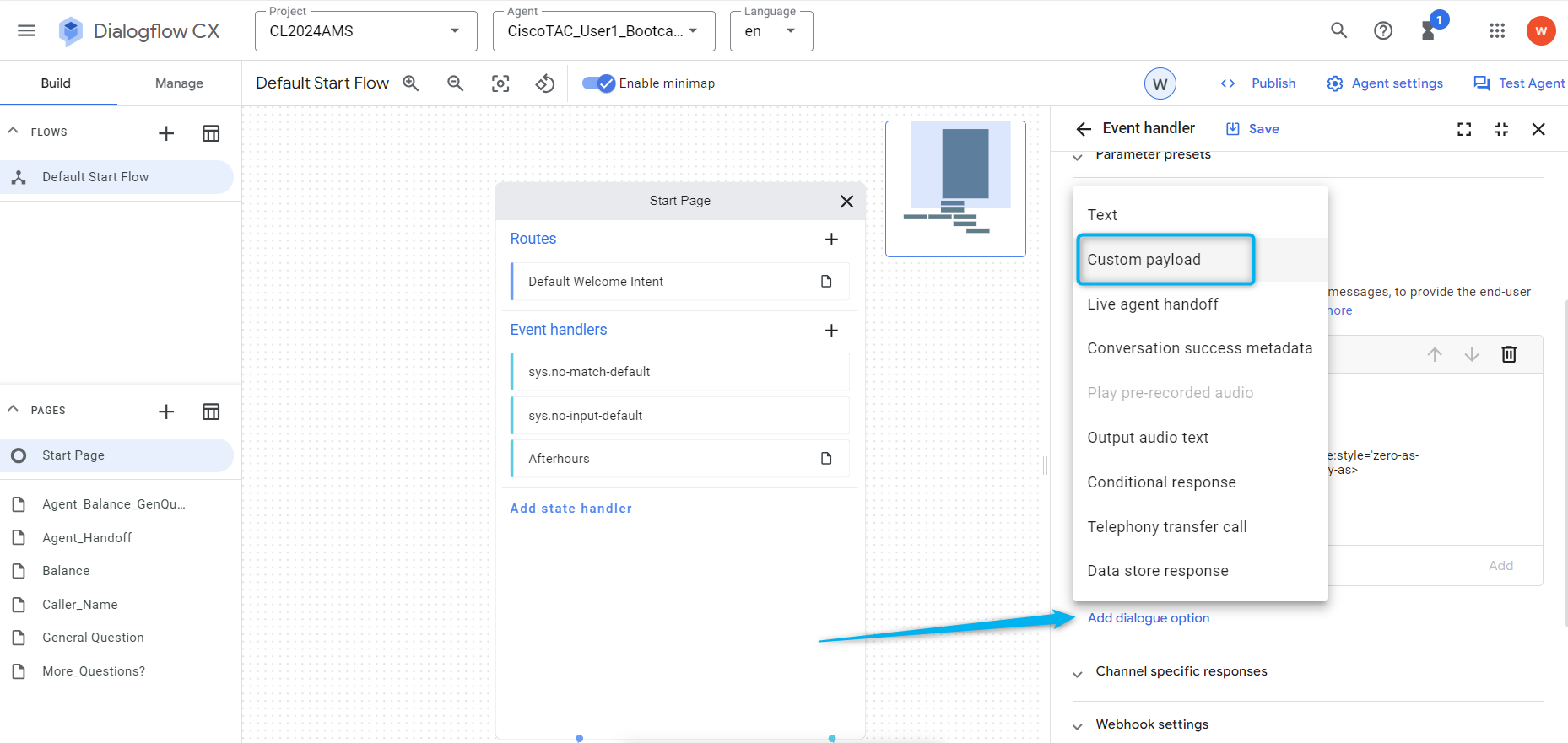Select Output audio text option
The image size is (1568, 743).
coord(1200,438)
